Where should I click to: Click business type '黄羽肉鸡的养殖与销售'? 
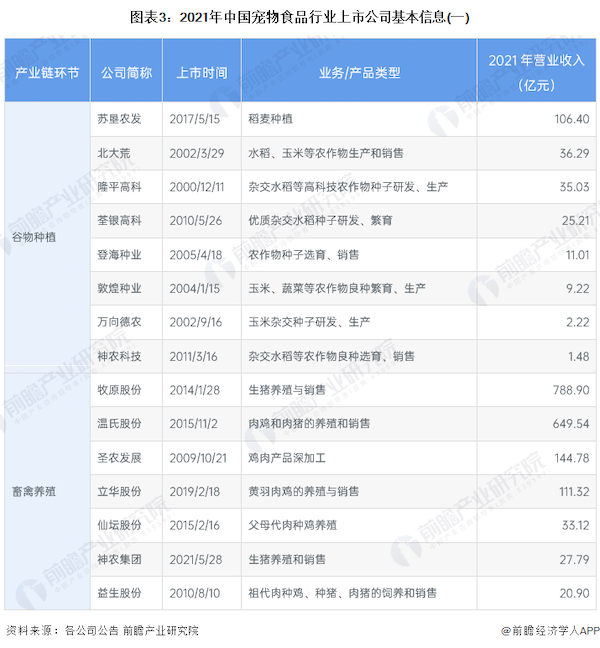[x=303, y=491]
